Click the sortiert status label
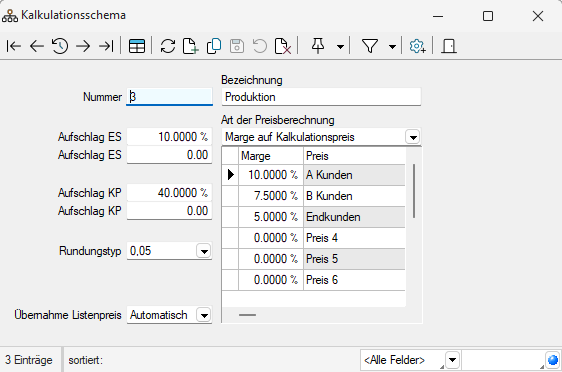562x372 pixels. (x=86, y=360)
